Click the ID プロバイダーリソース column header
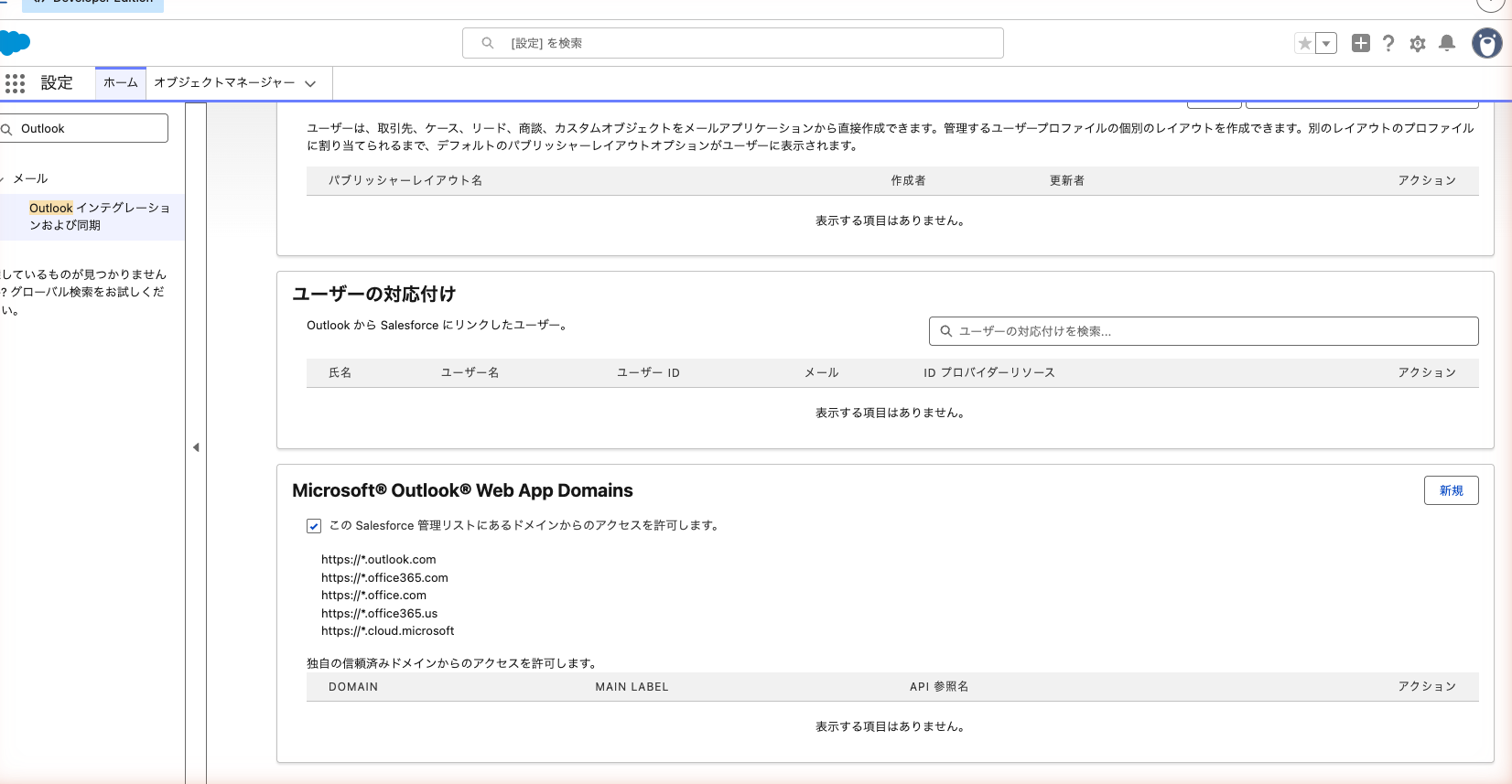1512x784 pixels. (x=989, y=372)
